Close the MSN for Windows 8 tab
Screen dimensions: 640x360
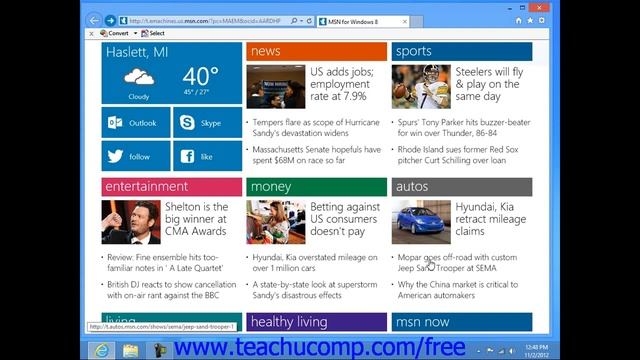pos(404,22)
